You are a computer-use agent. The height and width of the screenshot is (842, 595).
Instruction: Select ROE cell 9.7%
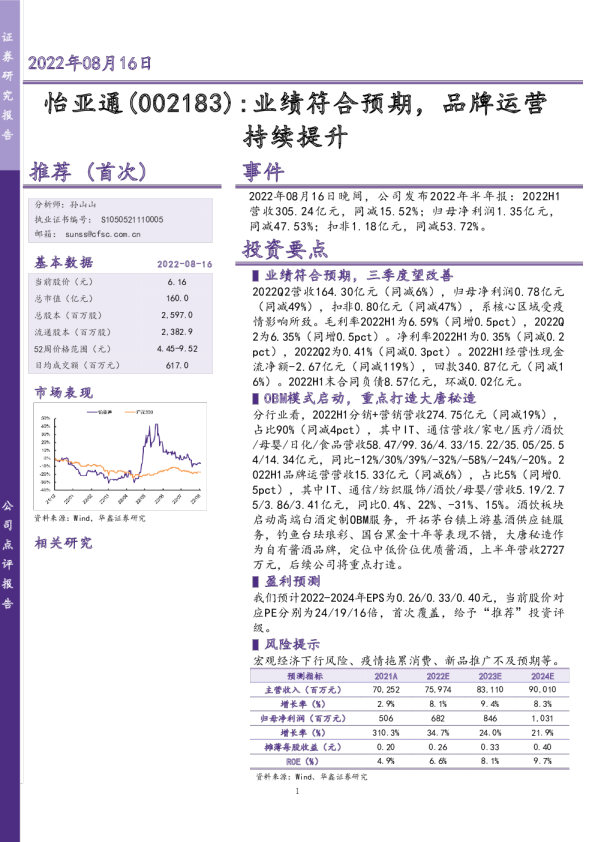(542, 761)
